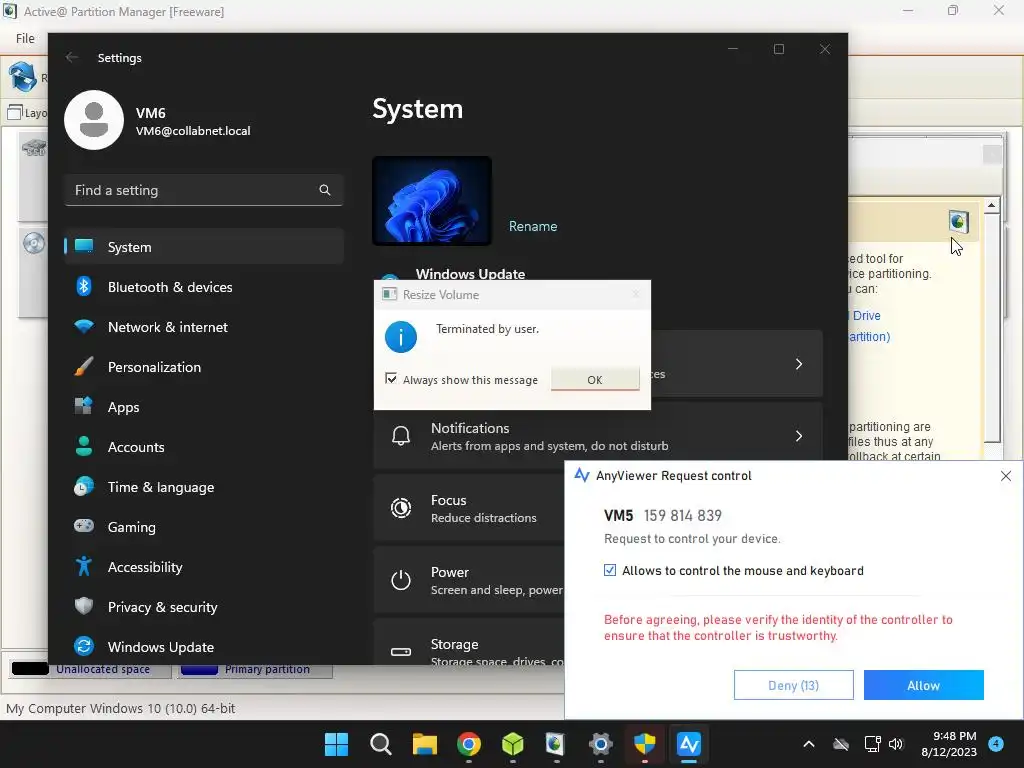Open the notification count badge
Screen dimensions: 1024x768
996,744
